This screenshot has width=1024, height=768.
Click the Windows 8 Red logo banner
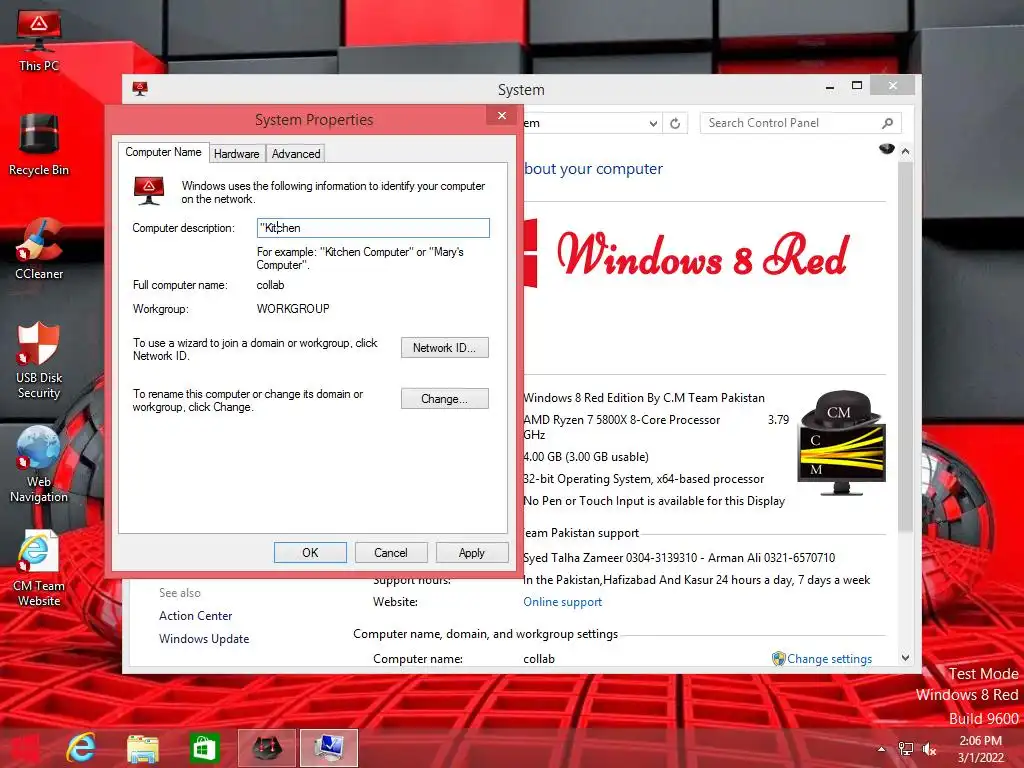[x=687, y=253]
